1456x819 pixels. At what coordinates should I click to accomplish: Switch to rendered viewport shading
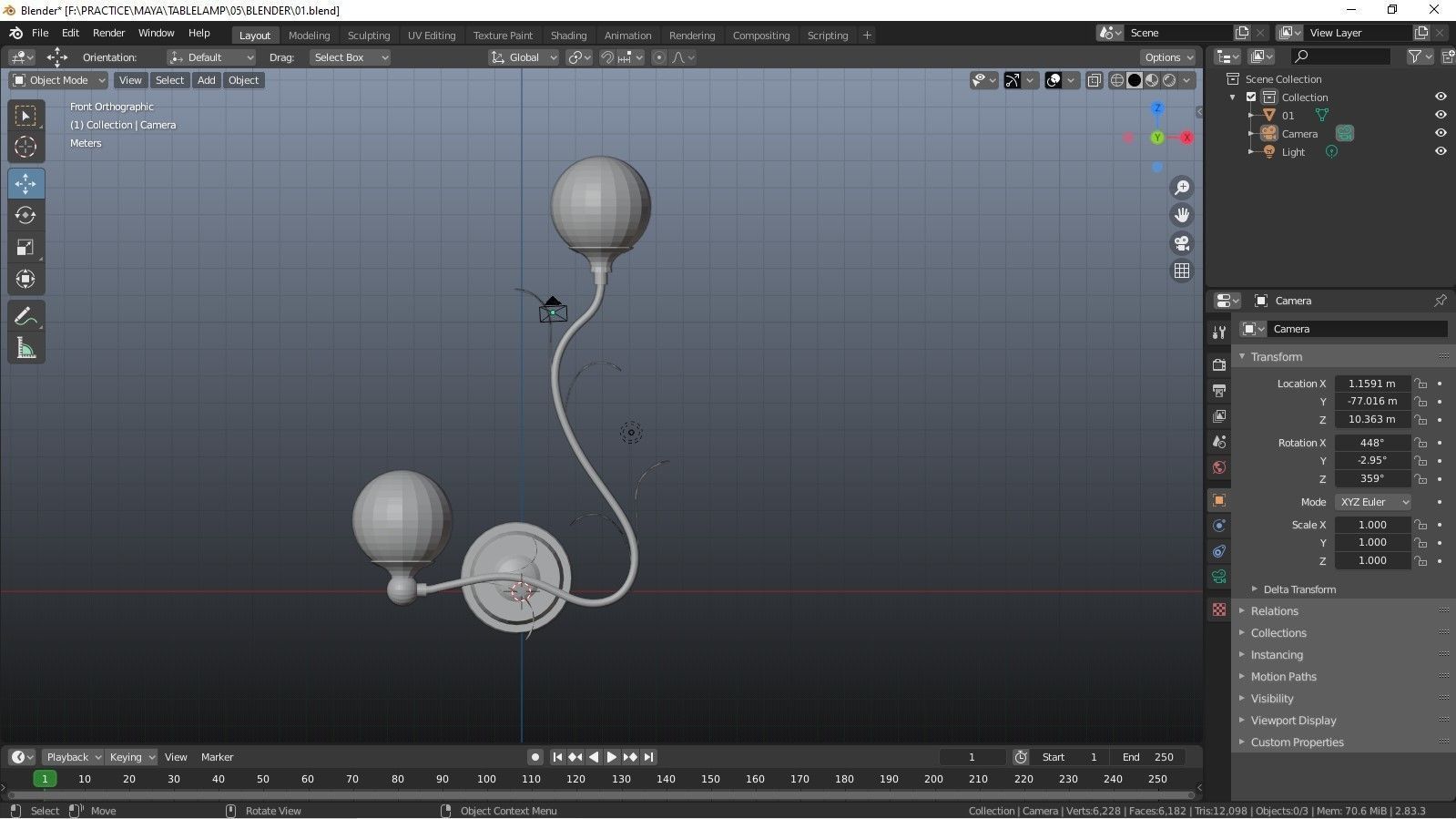coord(1169,80)
